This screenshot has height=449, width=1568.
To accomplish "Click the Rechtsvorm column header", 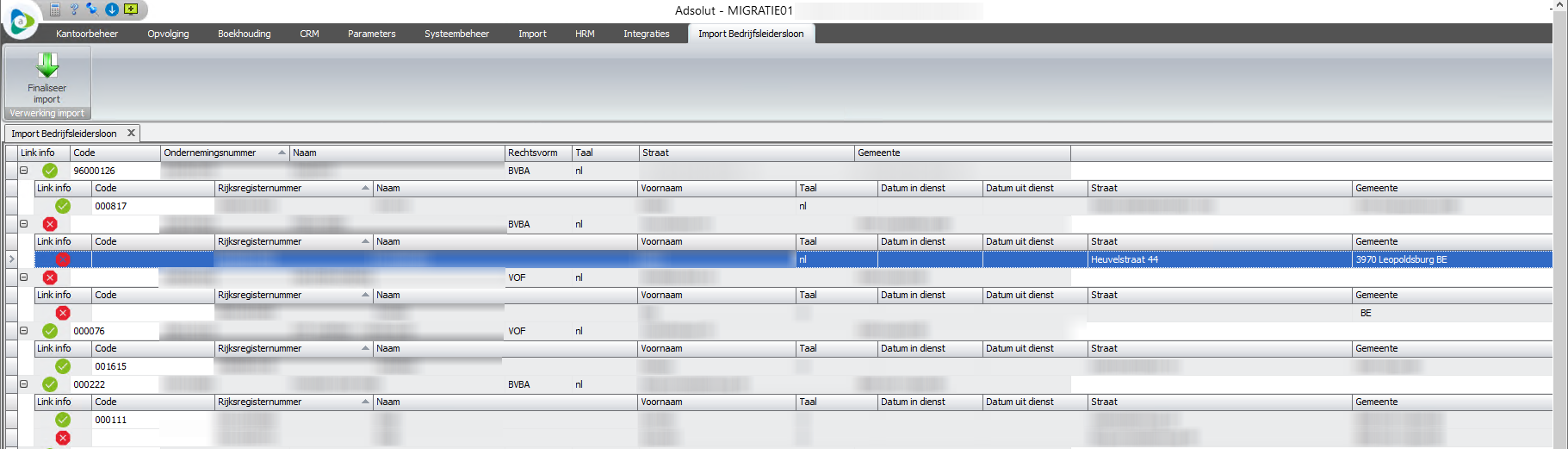I will coord(537,153).
